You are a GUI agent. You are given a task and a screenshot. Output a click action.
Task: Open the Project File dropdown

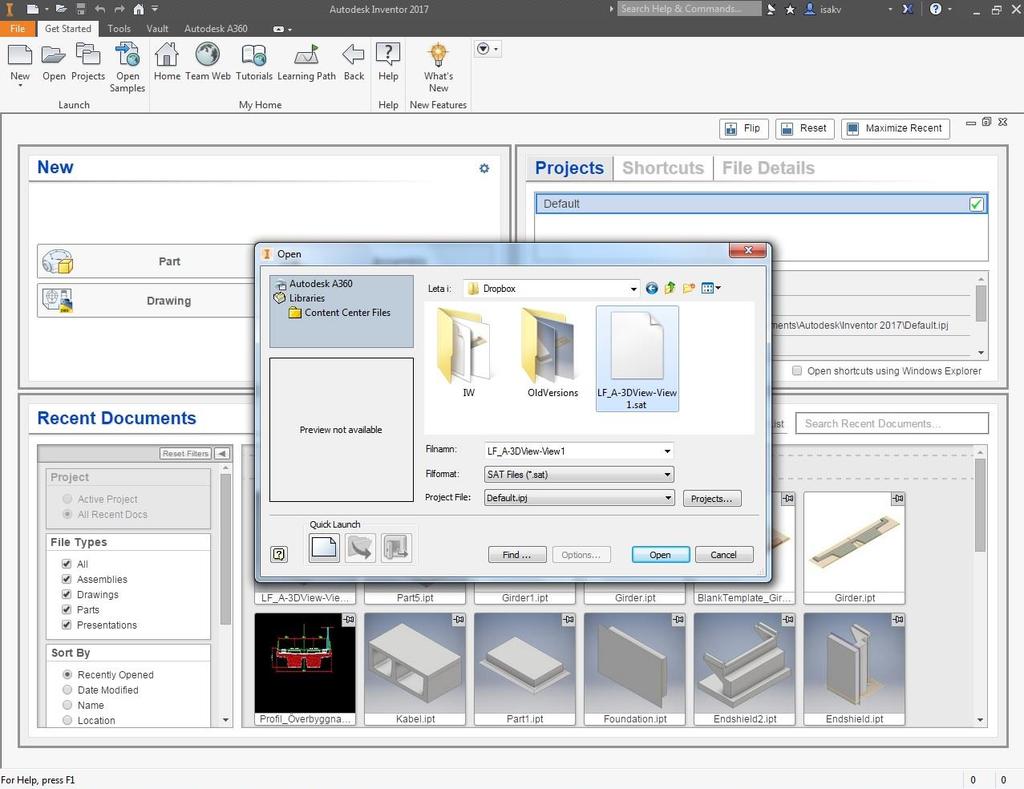(x=667, y=498)
